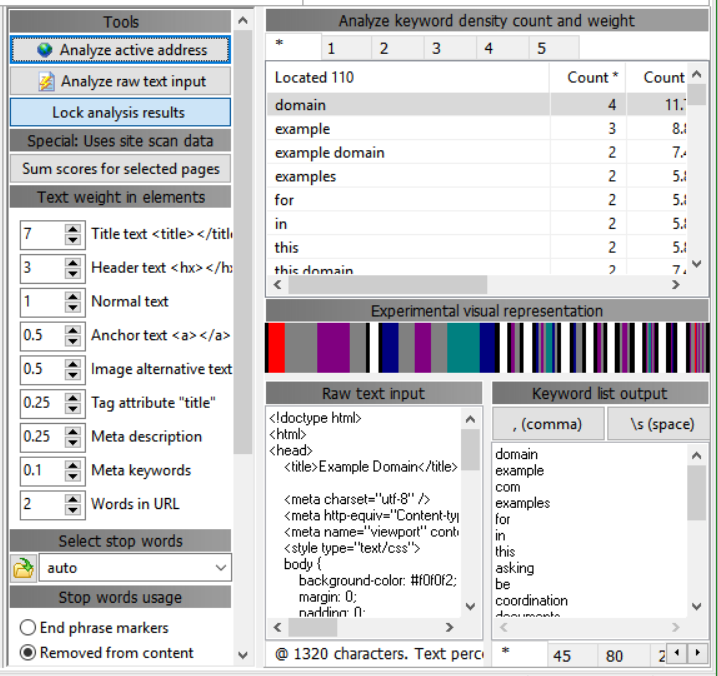Click the red bar in visual representation
This screenshot has height=676, width=718.
point(276,348)
